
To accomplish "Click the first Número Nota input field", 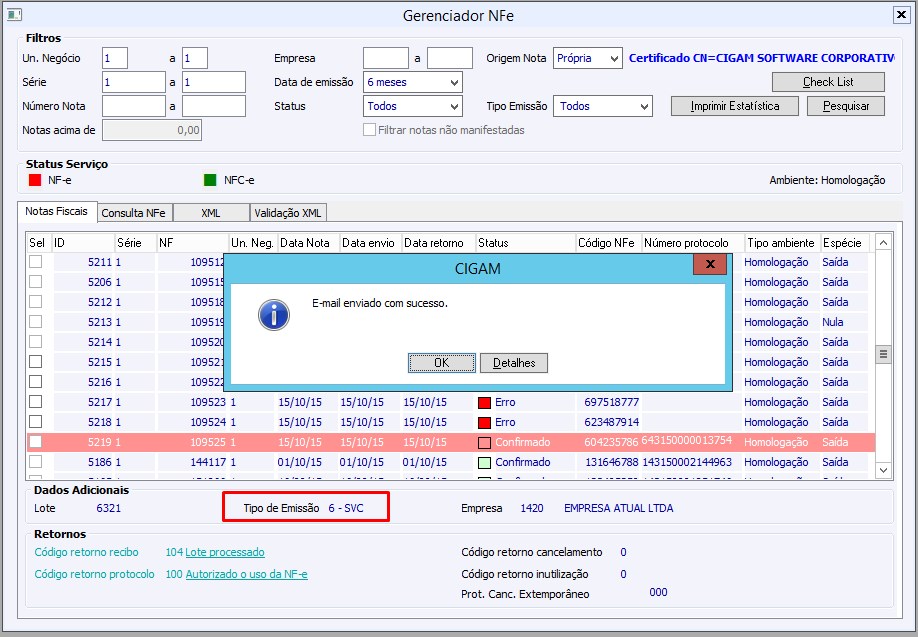I will pyautogui.click(x=134, y=106).
